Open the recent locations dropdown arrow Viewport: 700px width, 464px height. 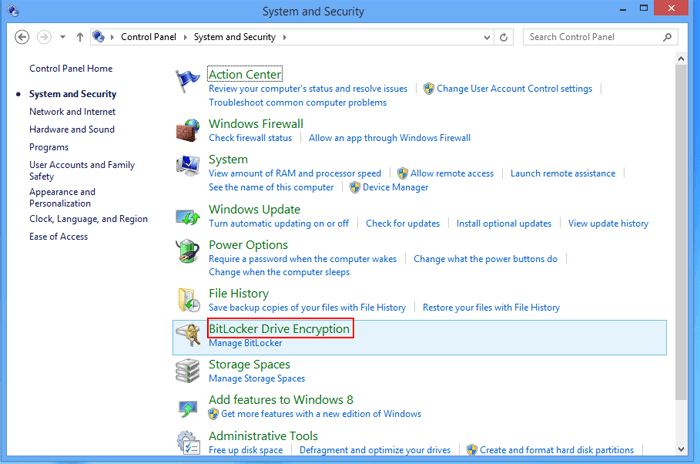62,37
